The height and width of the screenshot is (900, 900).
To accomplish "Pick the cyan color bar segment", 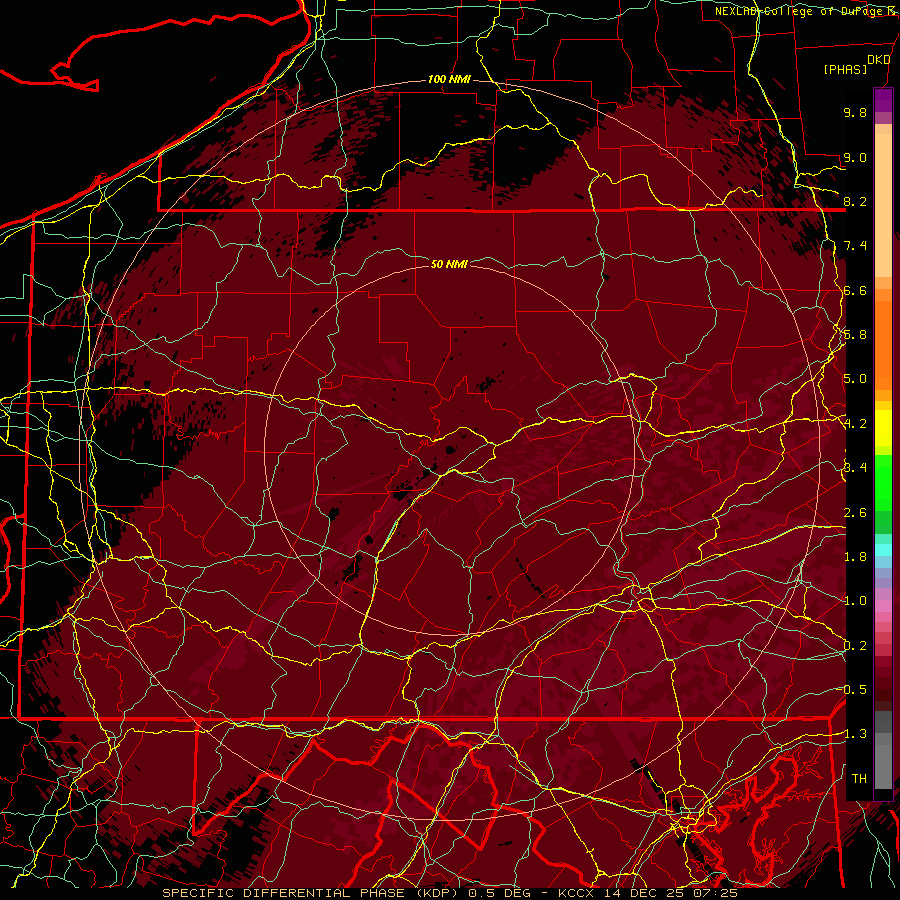I will tap(883, 550).
